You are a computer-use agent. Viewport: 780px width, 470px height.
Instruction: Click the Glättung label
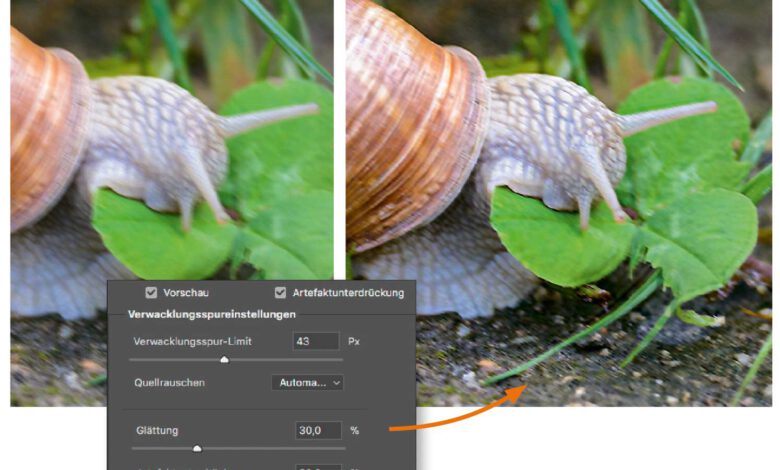pos(157,430)
